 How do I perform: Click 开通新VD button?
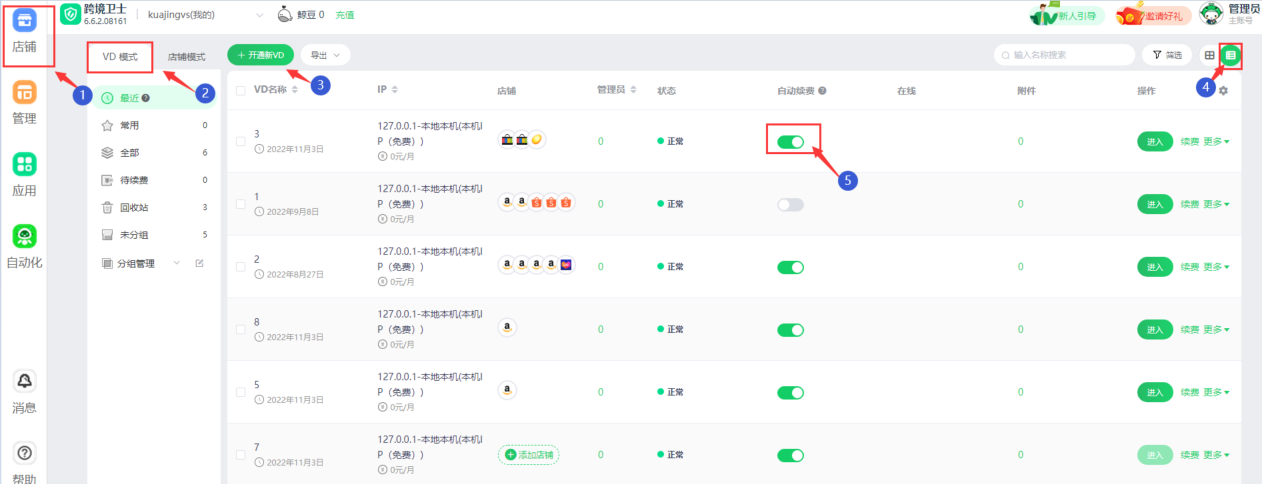(261, 55)
